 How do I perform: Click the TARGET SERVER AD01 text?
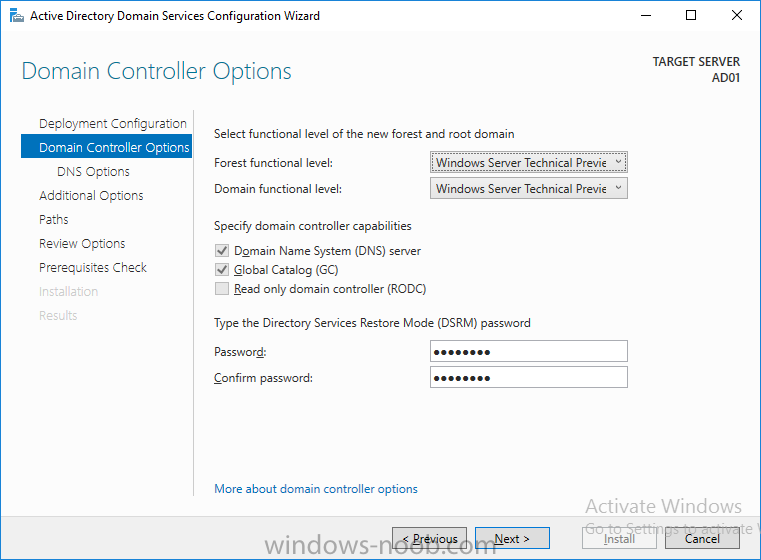(696, 69)
